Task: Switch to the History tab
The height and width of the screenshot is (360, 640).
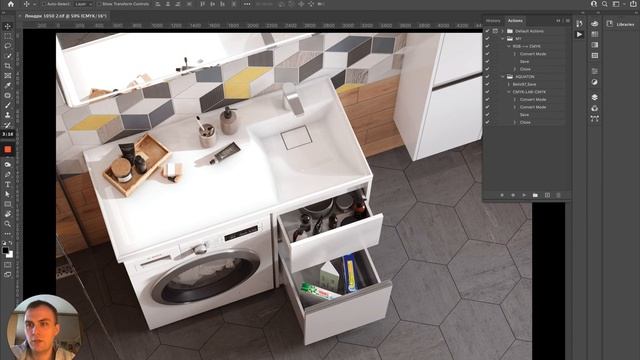Action: [x=493, y=20]
